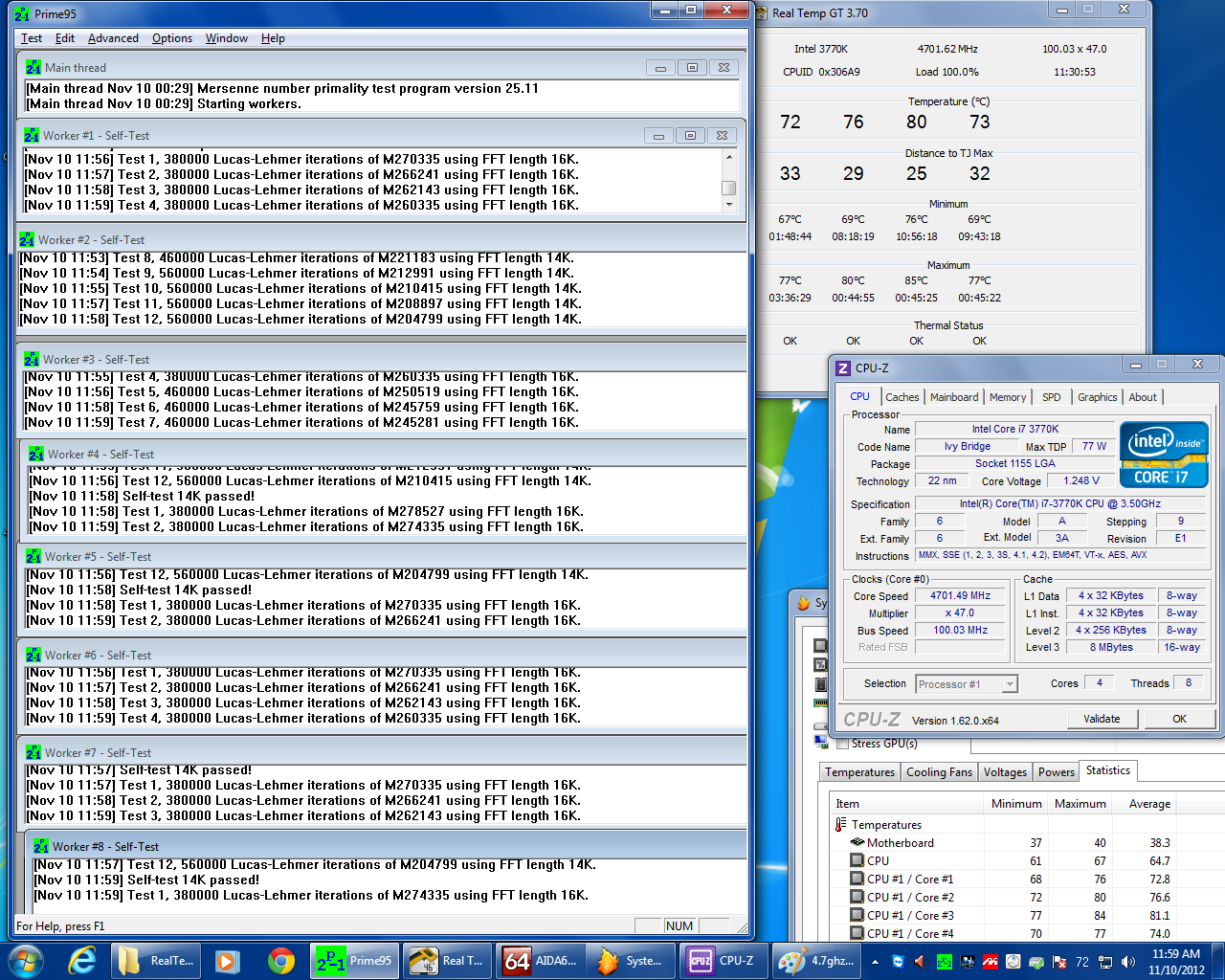Switch to the Powers tab
The image size is (1225, 980).
coord(1057,772)
